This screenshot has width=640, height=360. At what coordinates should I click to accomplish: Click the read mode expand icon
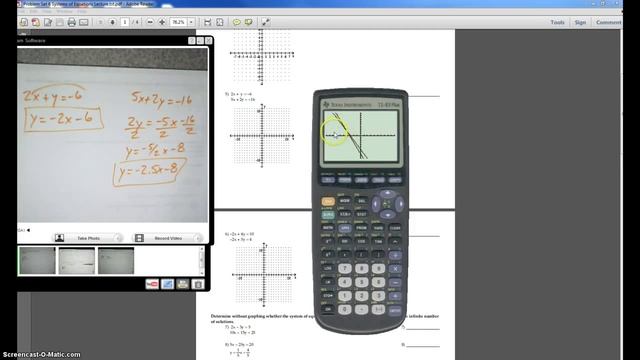tap(266, 22)
